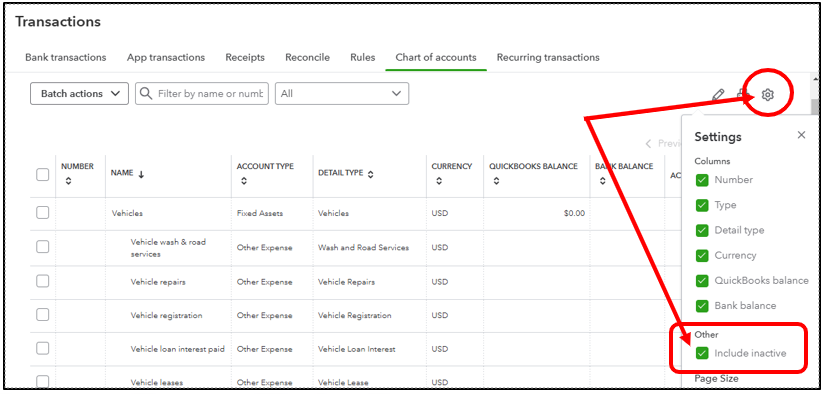Screen dimensions: 825x394
Task: Click the Vehicle registration account name
Action: click(166, 315)
